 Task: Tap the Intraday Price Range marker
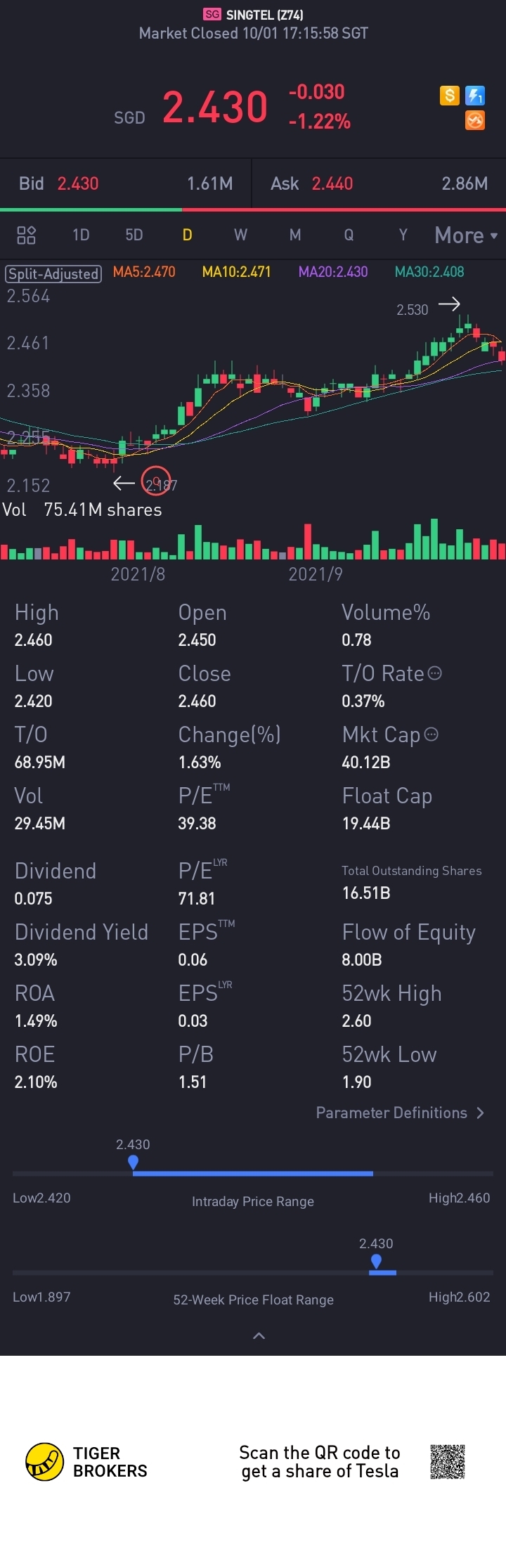133,1162
